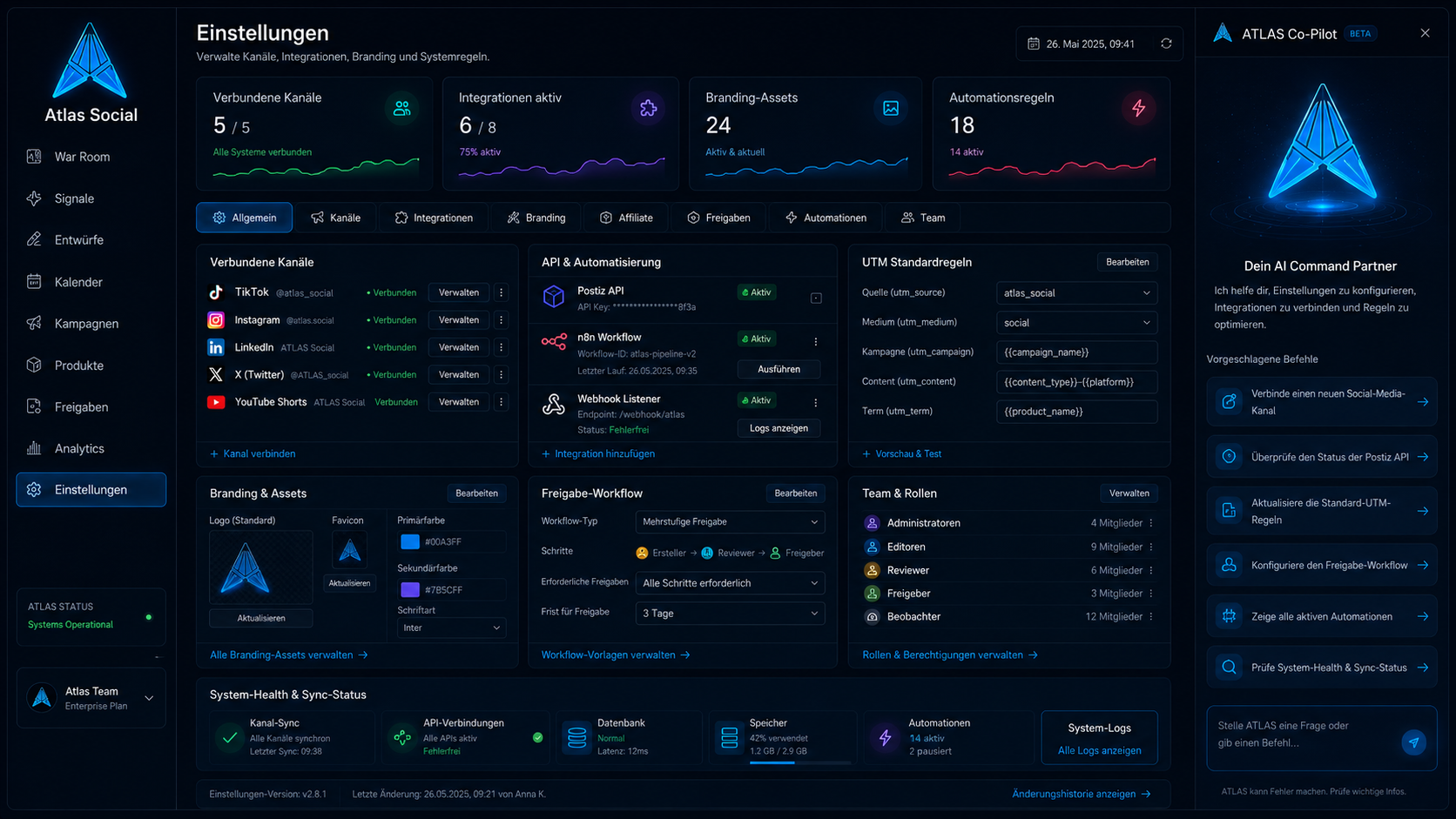Expand the Quelle utm_source dropdown

tap(1076, 293)
